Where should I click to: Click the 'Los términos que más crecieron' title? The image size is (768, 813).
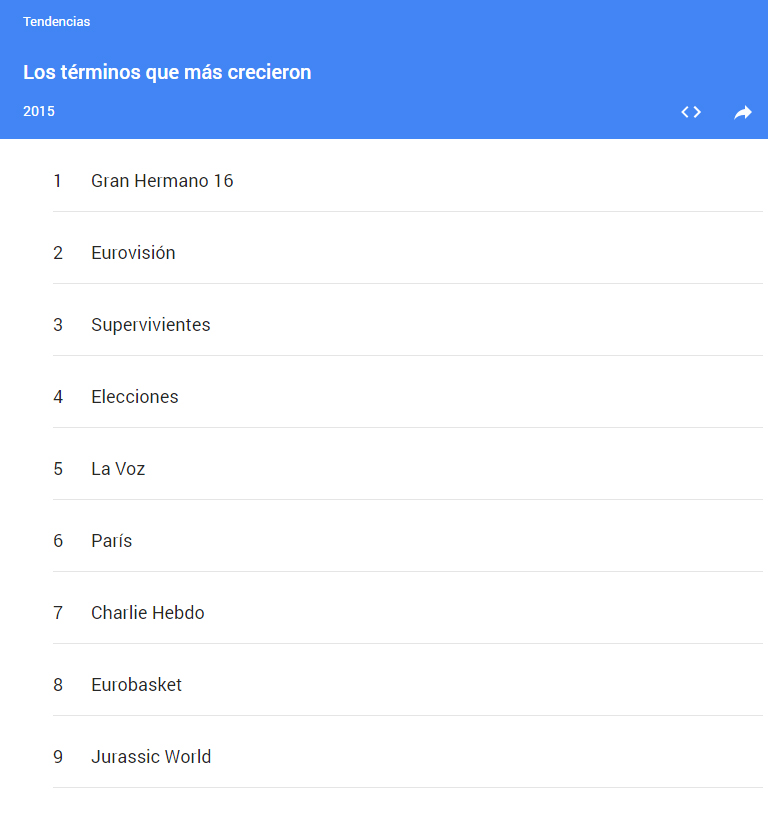click(167, 72)
